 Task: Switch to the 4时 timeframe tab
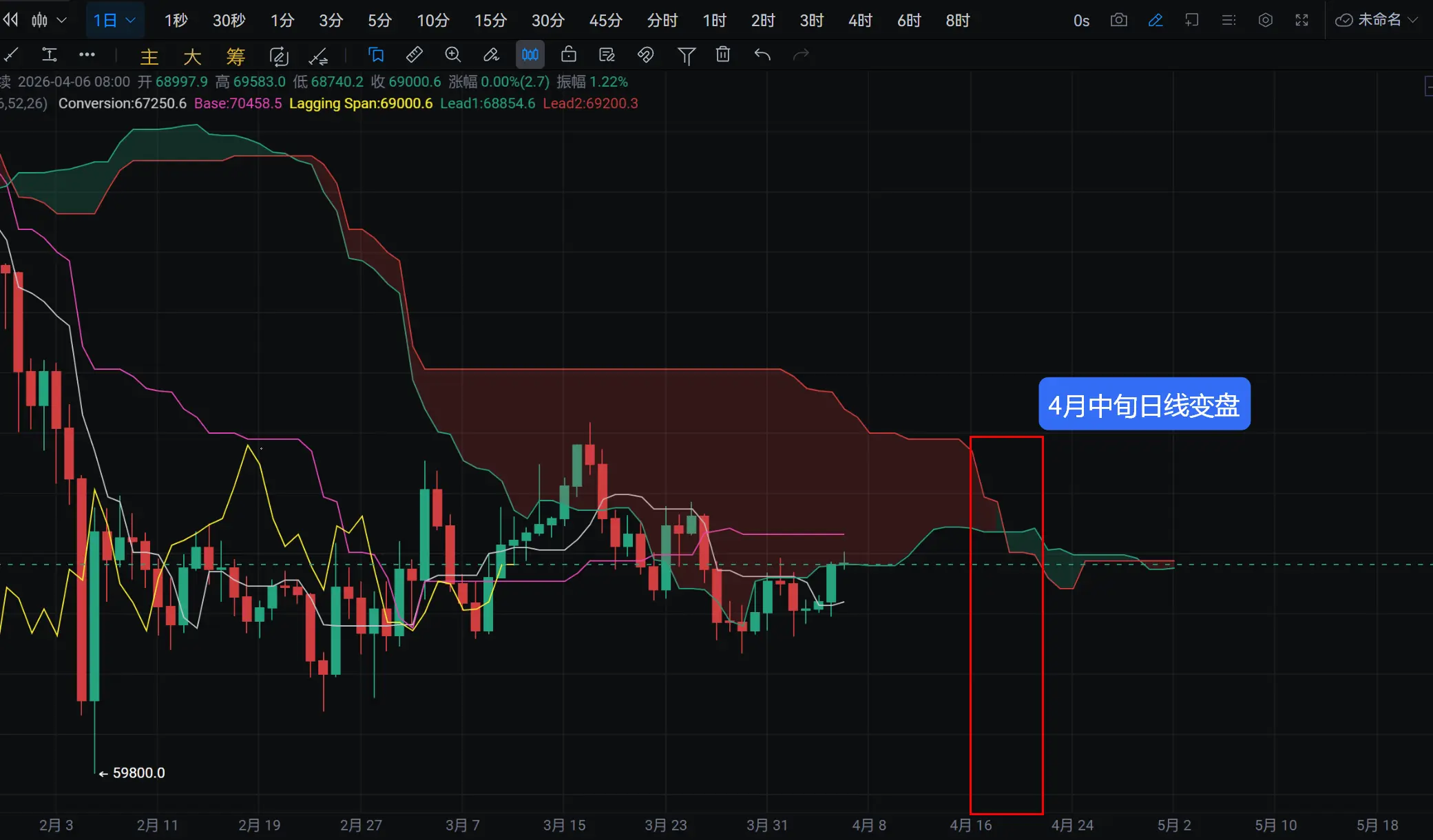tap(859, 21)
